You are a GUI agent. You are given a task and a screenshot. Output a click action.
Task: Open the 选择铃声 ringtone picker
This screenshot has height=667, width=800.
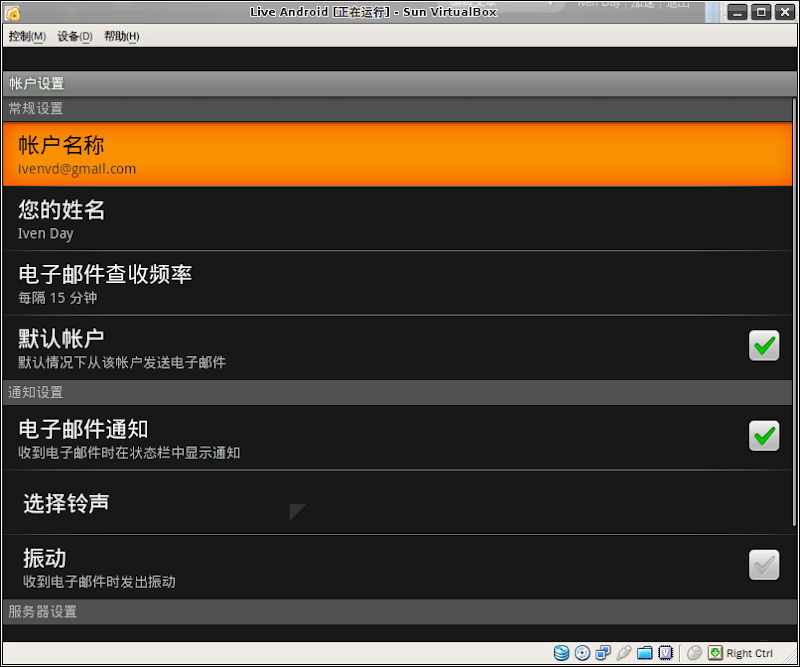tap(397, 503)
